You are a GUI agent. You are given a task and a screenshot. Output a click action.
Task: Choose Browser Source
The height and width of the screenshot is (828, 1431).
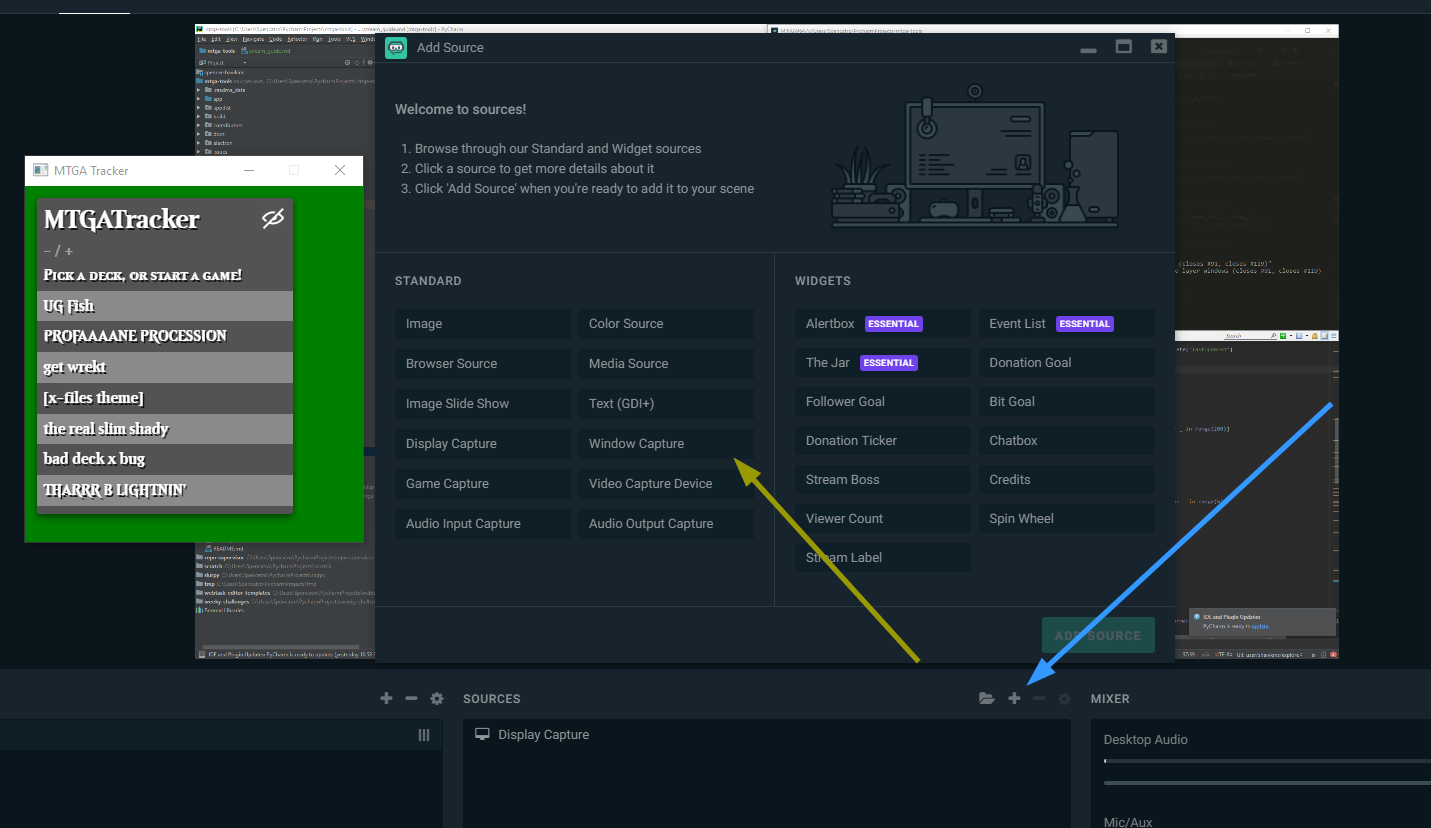pyautogui.click(x=482, y=364)
